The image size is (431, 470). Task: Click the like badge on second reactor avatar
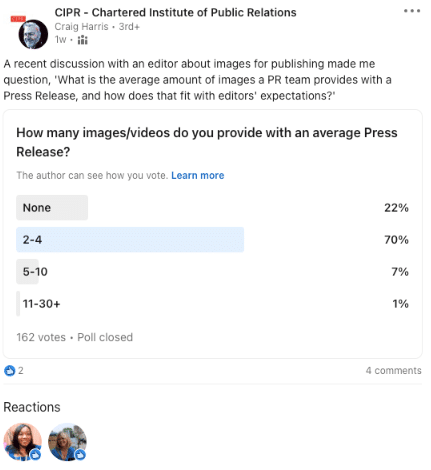pyautogui.click(x=80, y=454)
